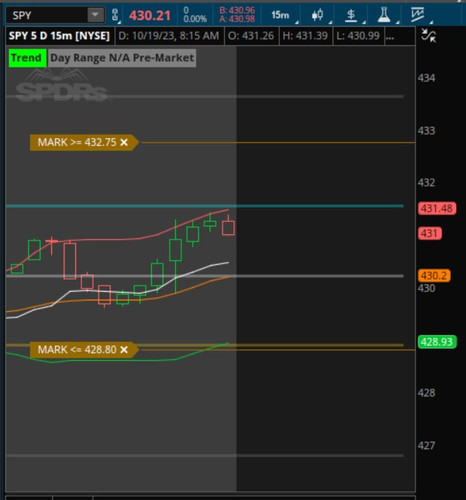The image size is (466, 500).
Task: Click the last price 430.21
Action: (150, 15)
